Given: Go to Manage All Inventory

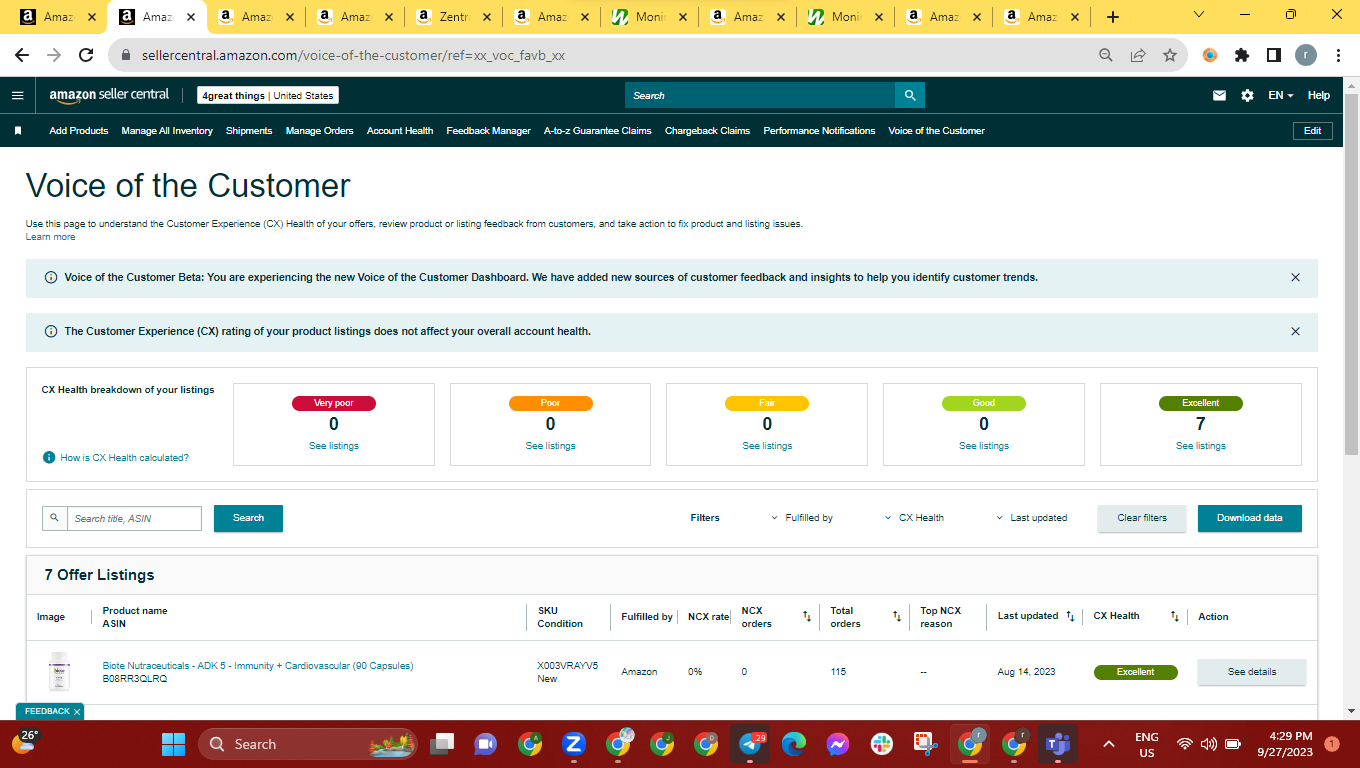Looking at the screenshot, I should 167,131.
